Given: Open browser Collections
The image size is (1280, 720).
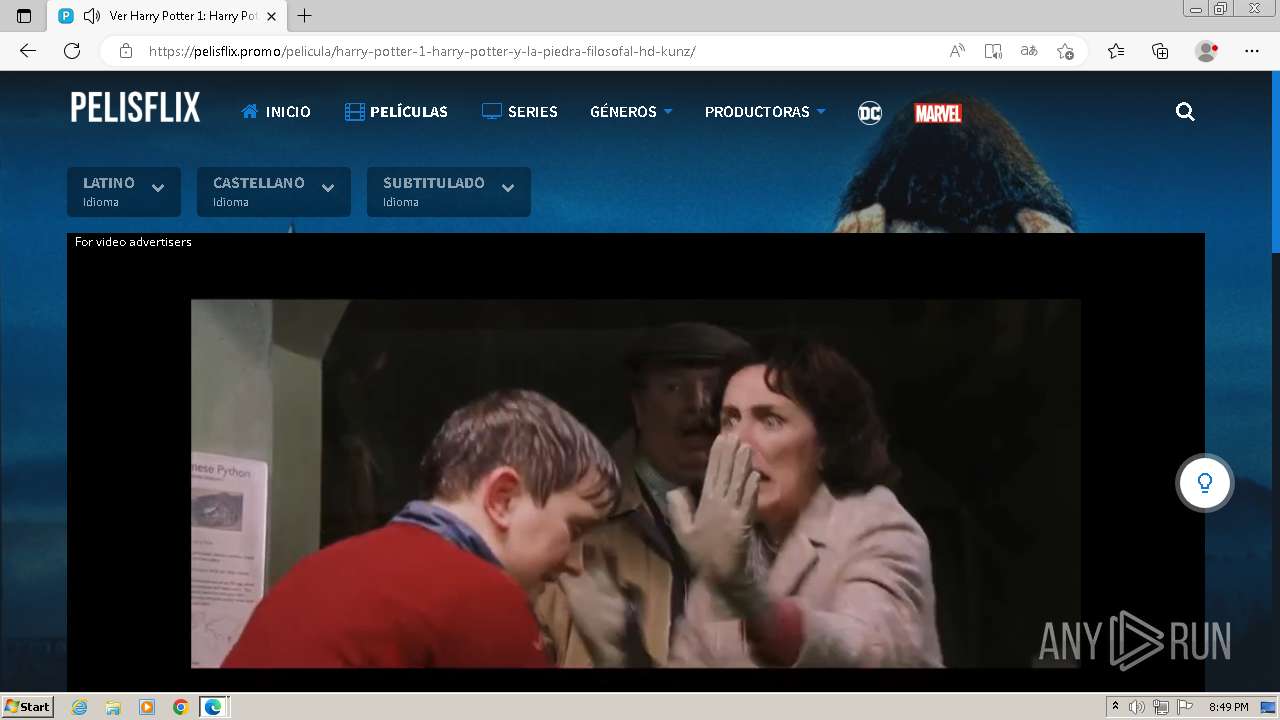Looking at the screenshot, I should click(1160, 51).
